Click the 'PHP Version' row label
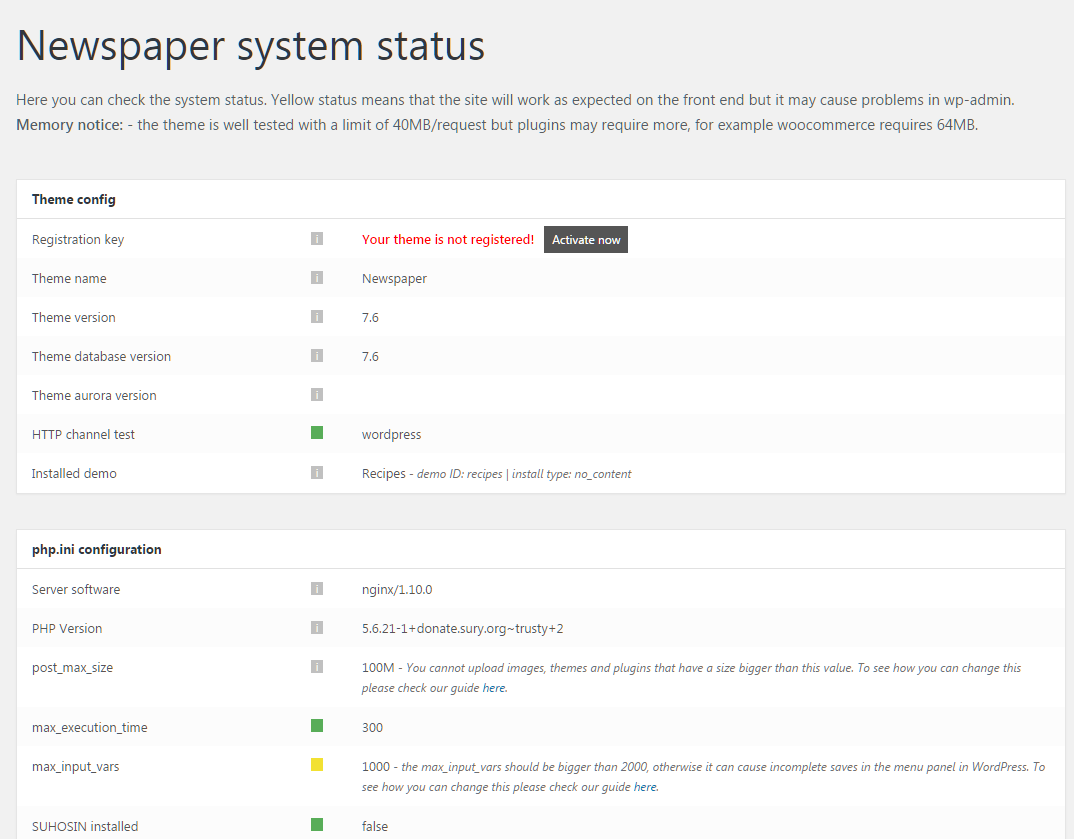Image resolution: width=1074 pixels, height=839 pixels. (66, 628)
